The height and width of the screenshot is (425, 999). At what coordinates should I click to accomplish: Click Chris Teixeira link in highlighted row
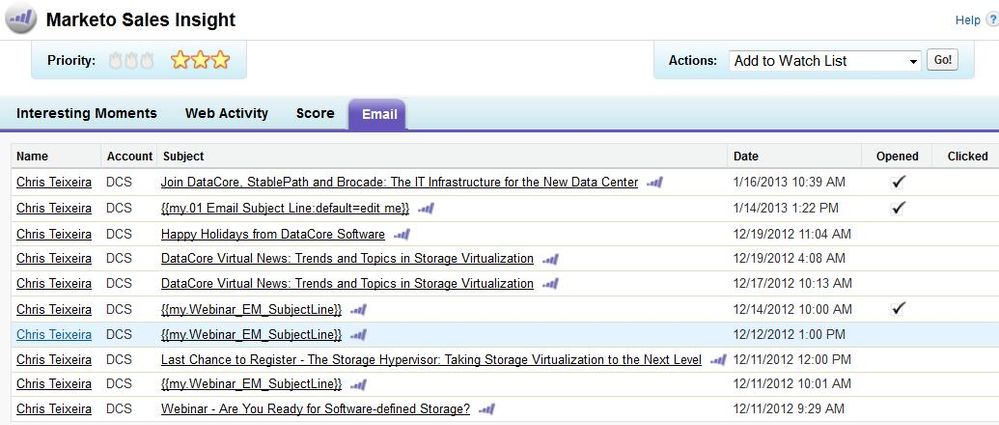54,334
